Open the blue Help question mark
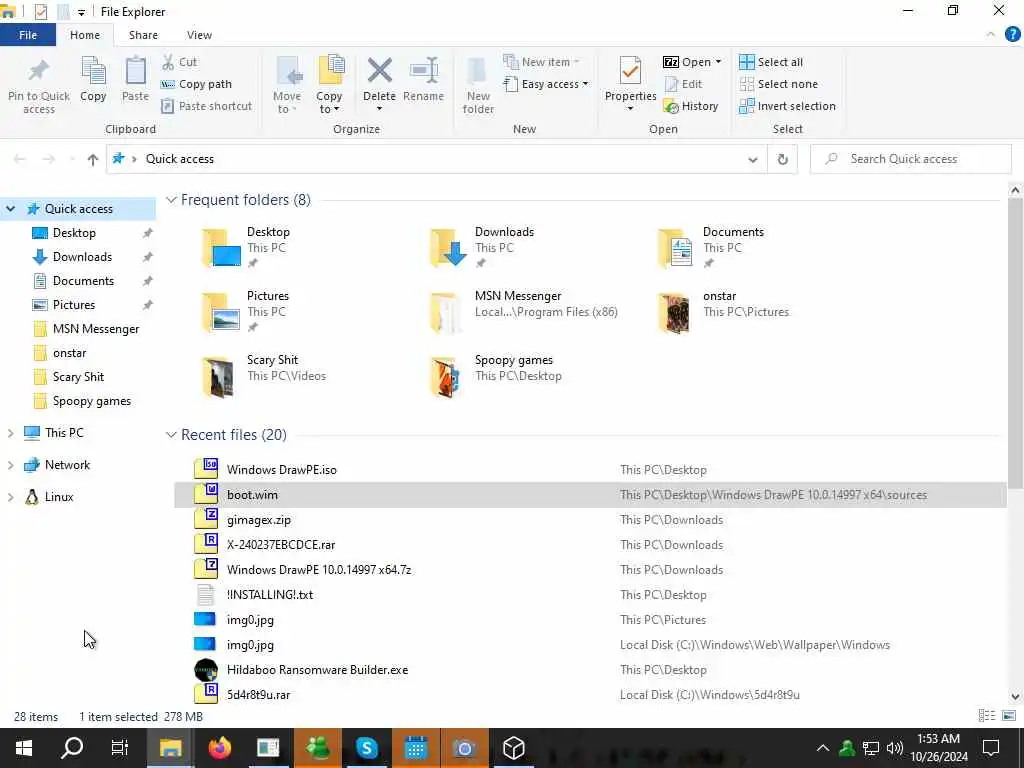1024x768 pixels. tap(1012, 35)
